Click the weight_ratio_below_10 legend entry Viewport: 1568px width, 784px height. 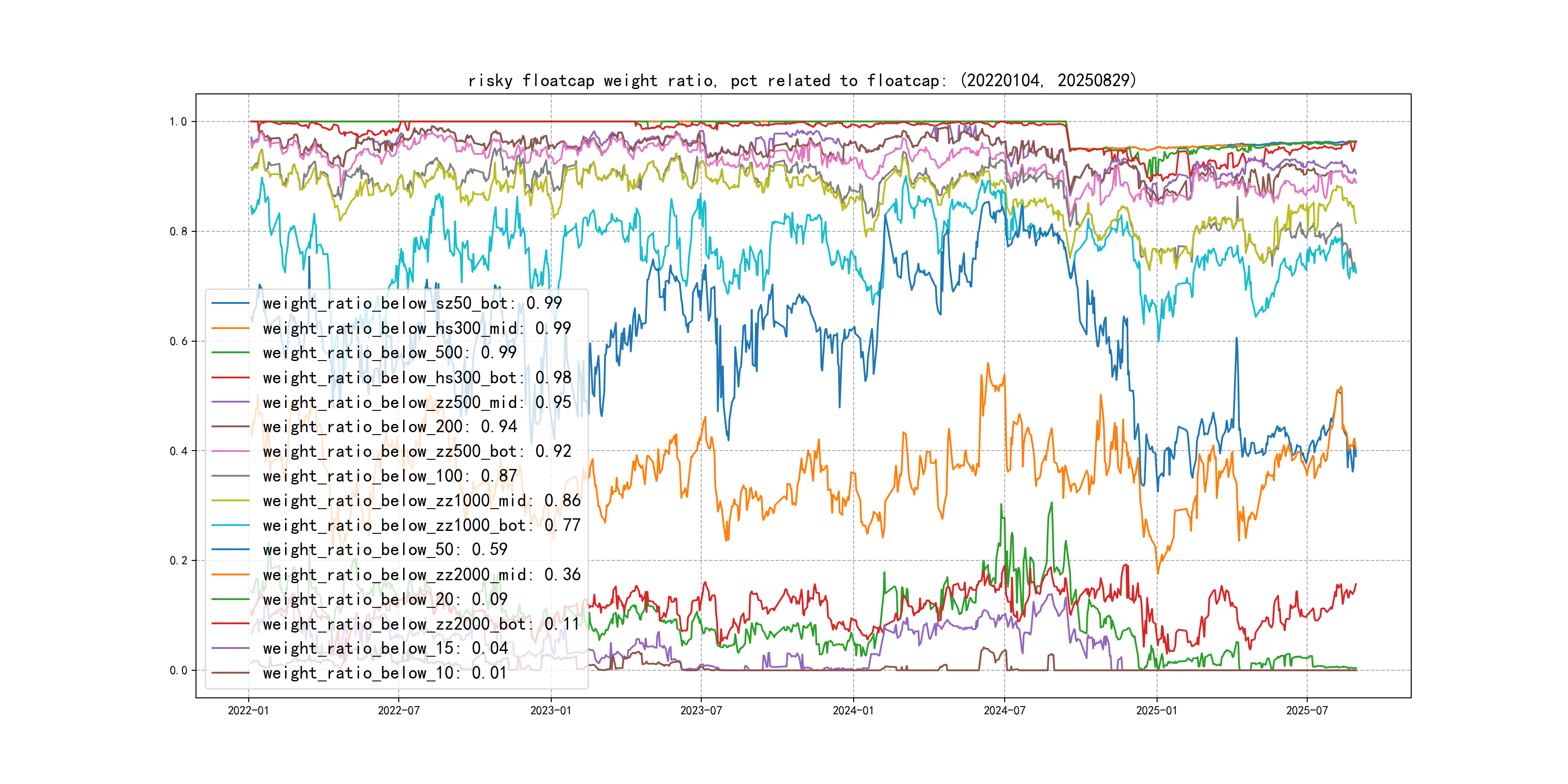pyautogui.click(x=385, y=673)
